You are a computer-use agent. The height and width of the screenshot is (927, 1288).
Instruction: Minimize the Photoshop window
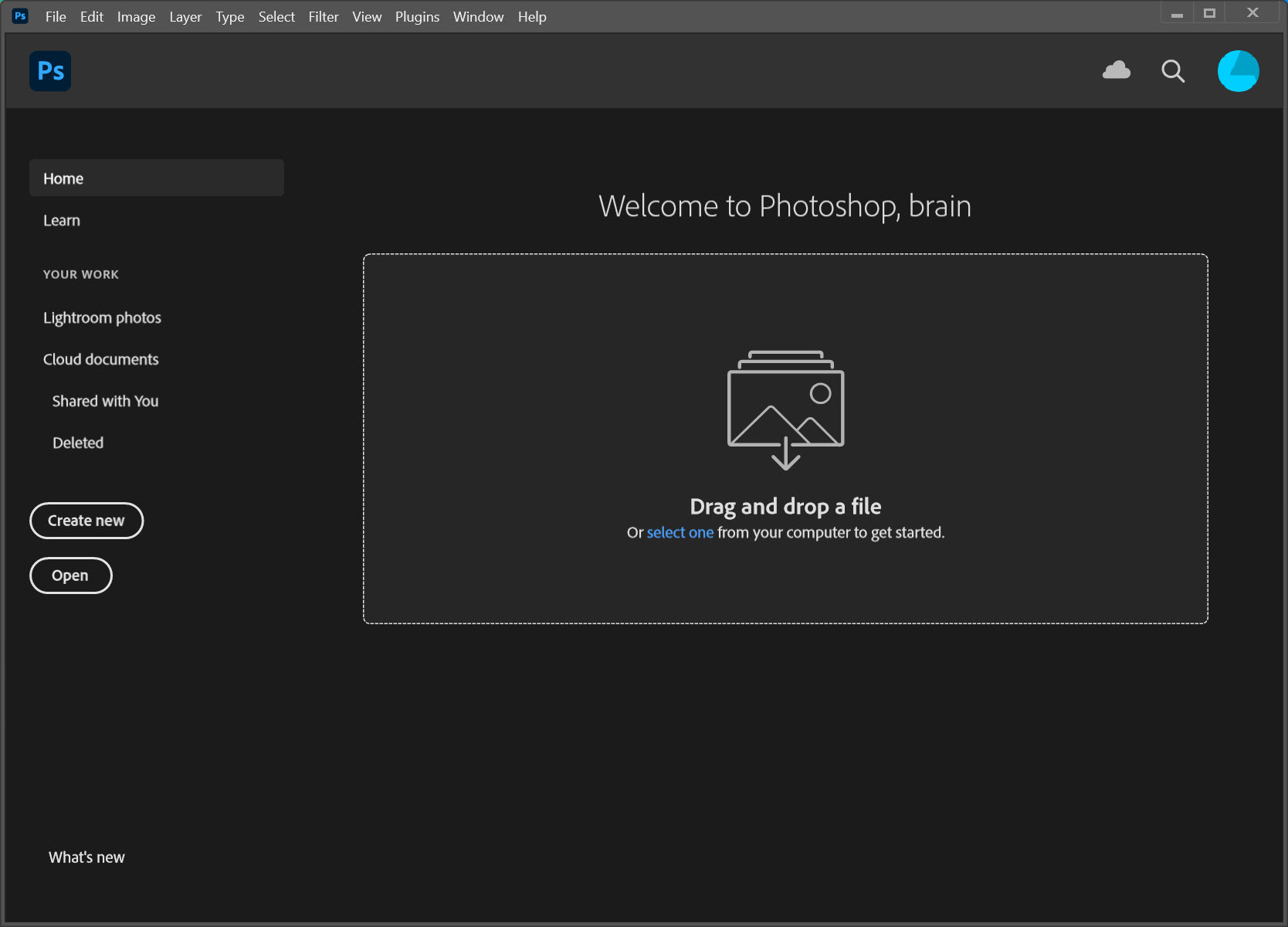1177,13
